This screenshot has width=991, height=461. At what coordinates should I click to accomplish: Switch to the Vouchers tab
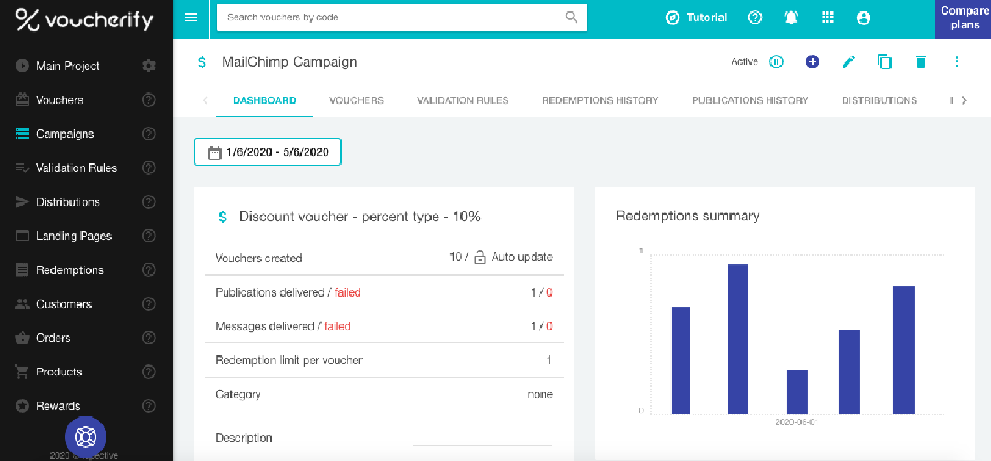click(356, 101)
